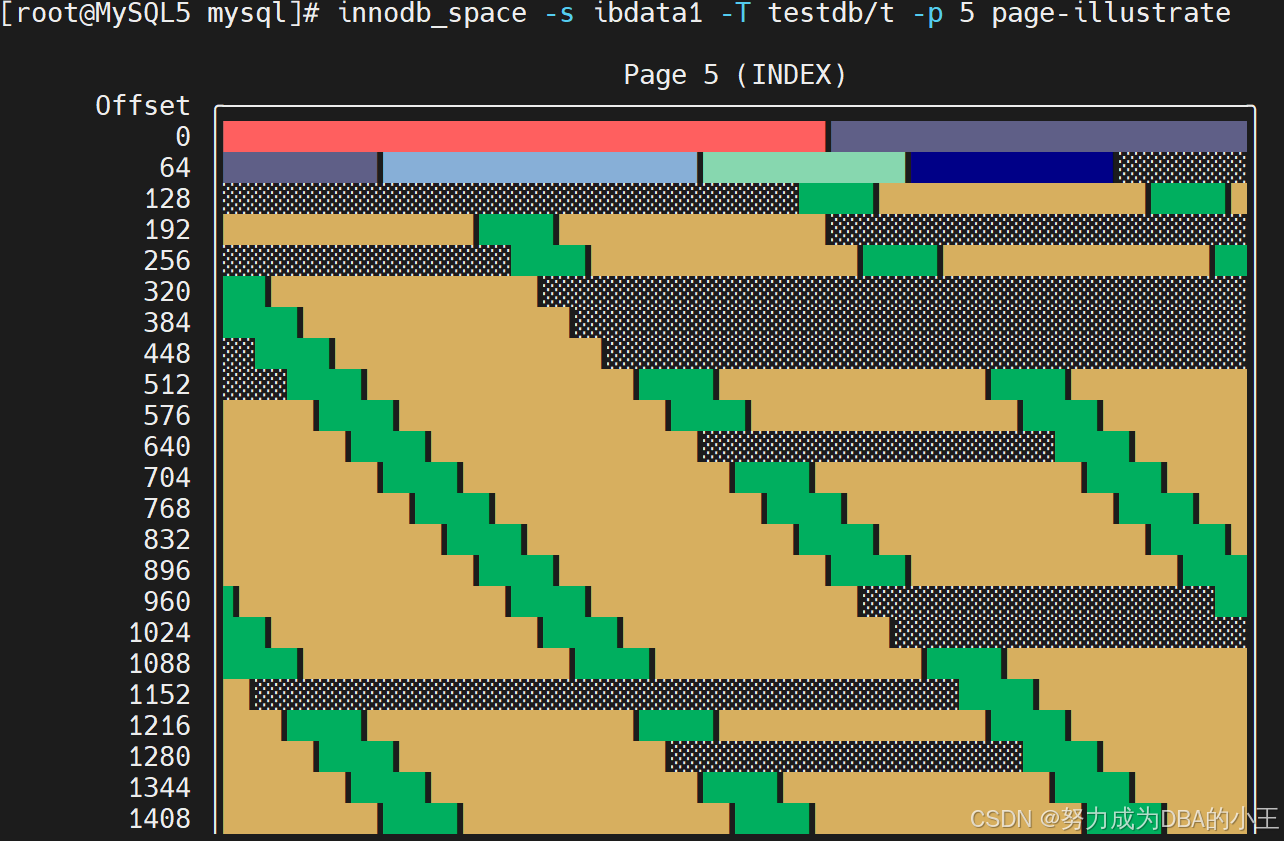Click the offset label 960

click(x=167, y=602)
